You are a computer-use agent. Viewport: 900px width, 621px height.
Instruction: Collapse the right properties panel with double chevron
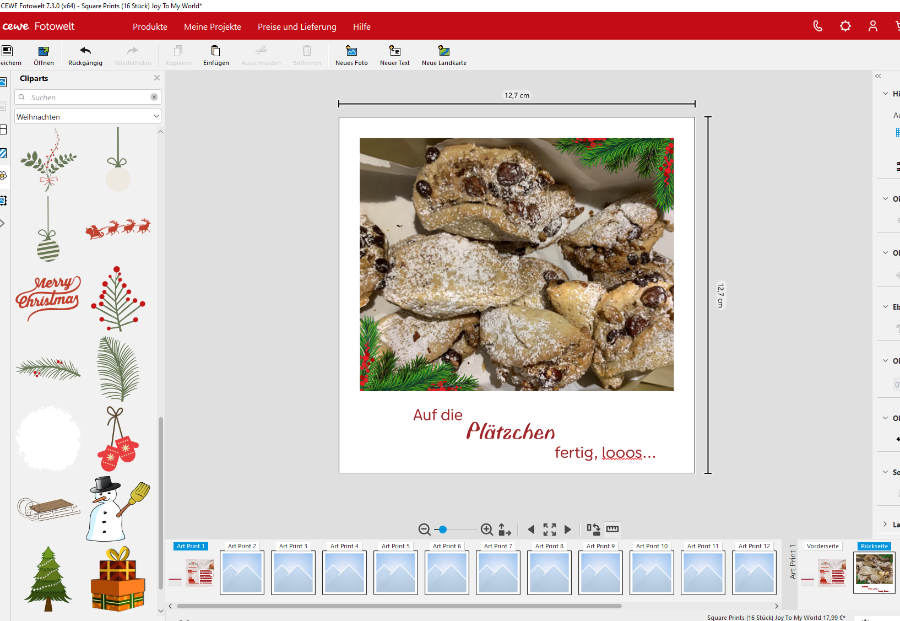tap(878, 76)
